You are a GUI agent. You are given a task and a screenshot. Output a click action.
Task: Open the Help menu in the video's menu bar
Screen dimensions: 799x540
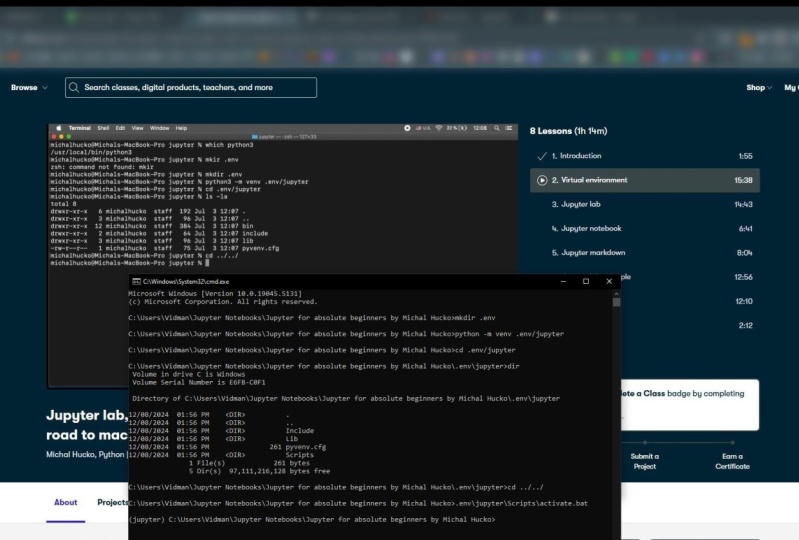tap(181, 128)
